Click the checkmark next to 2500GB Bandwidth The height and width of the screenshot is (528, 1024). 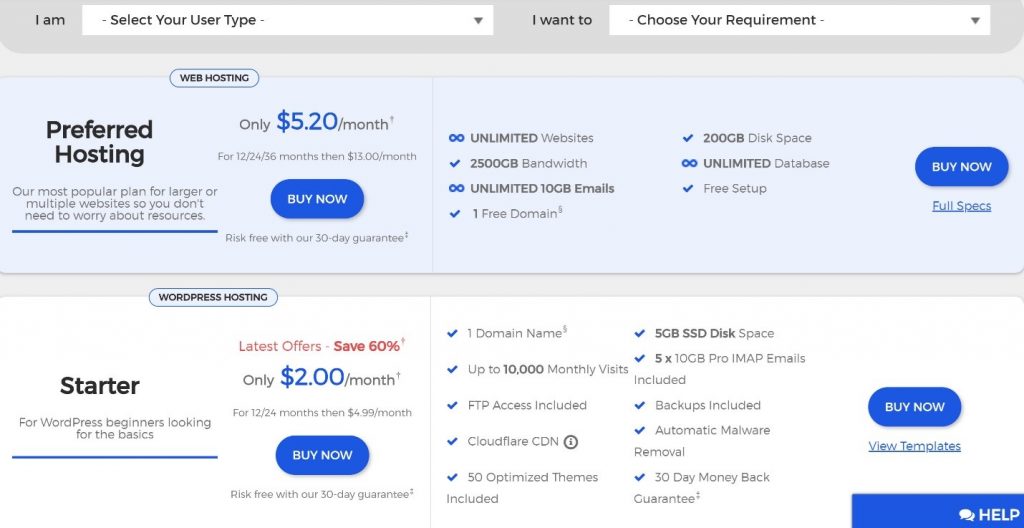(455, 163)
